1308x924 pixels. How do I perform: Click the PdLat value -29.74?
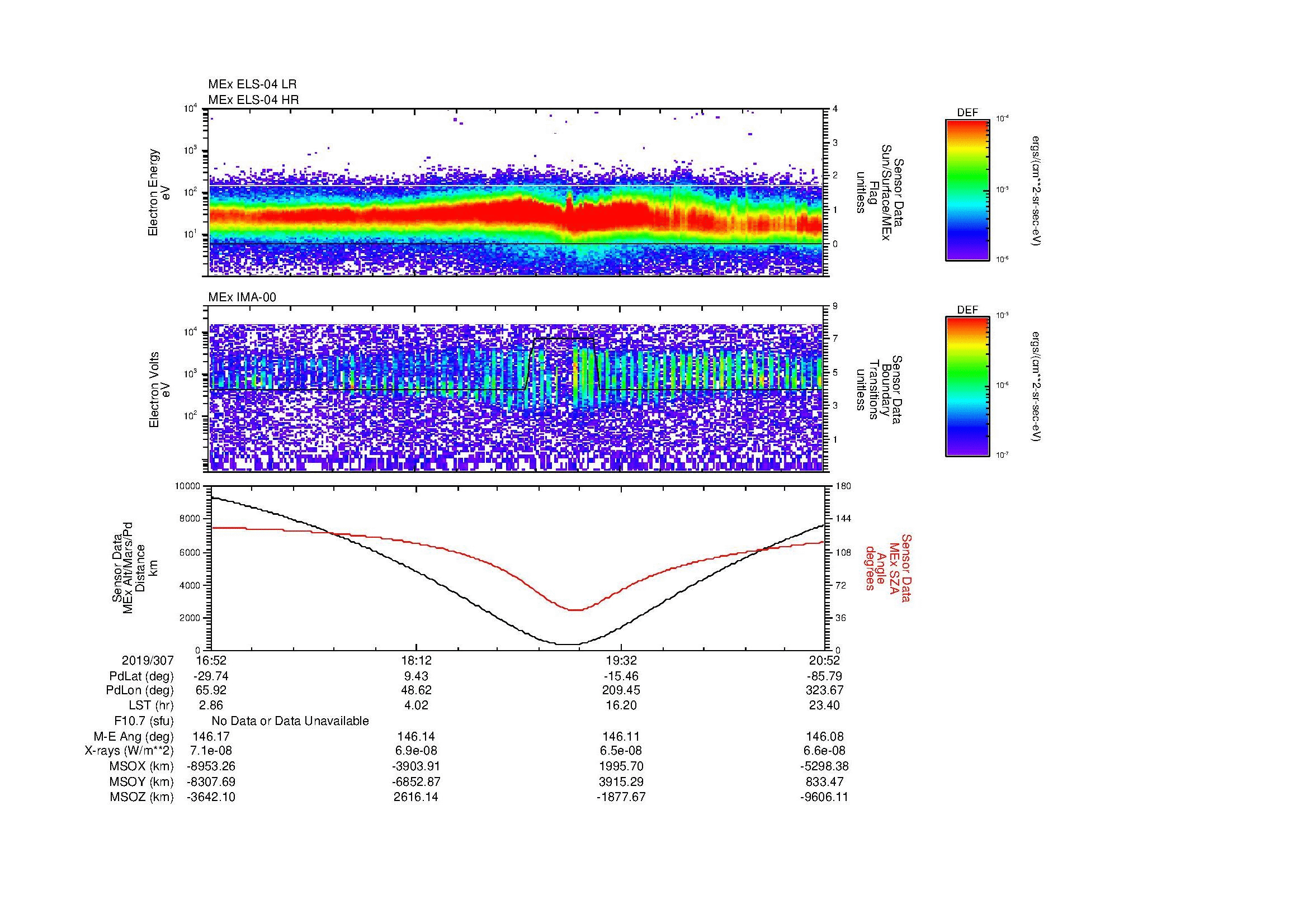(x=211, y=676)
